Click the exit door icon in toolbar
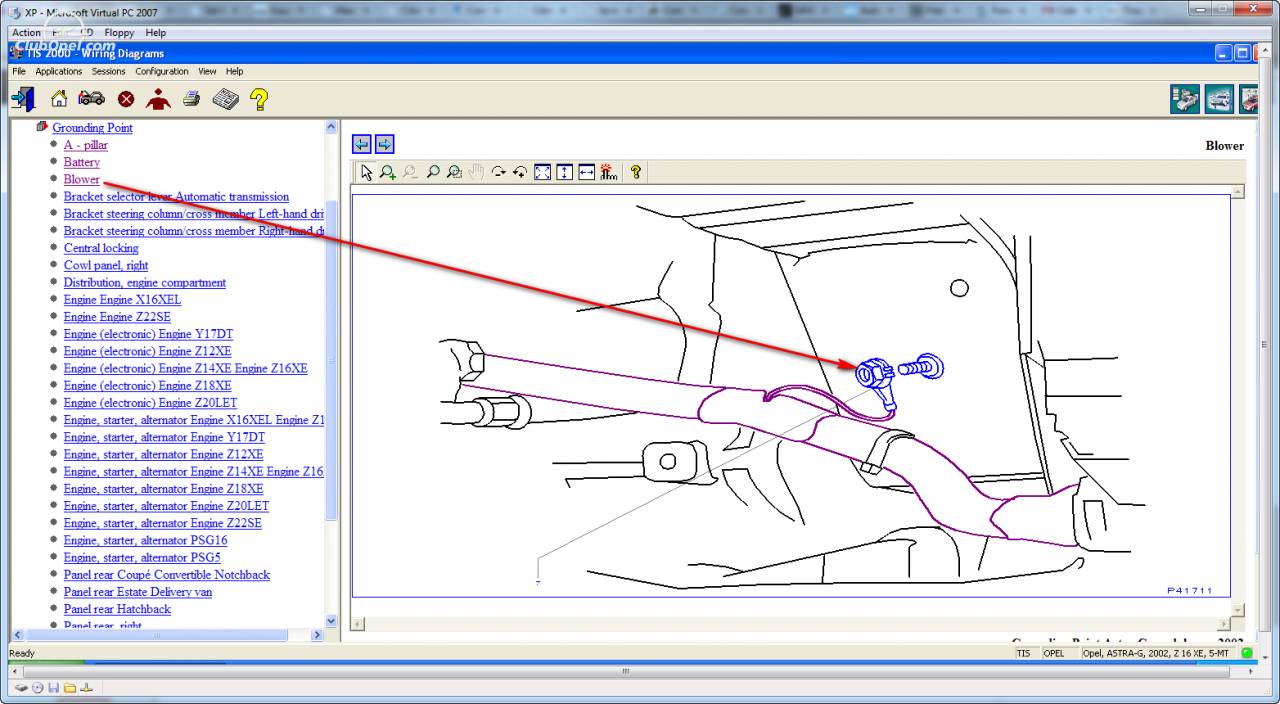This screenshot has width=1280, height=704. coord(23,99)
